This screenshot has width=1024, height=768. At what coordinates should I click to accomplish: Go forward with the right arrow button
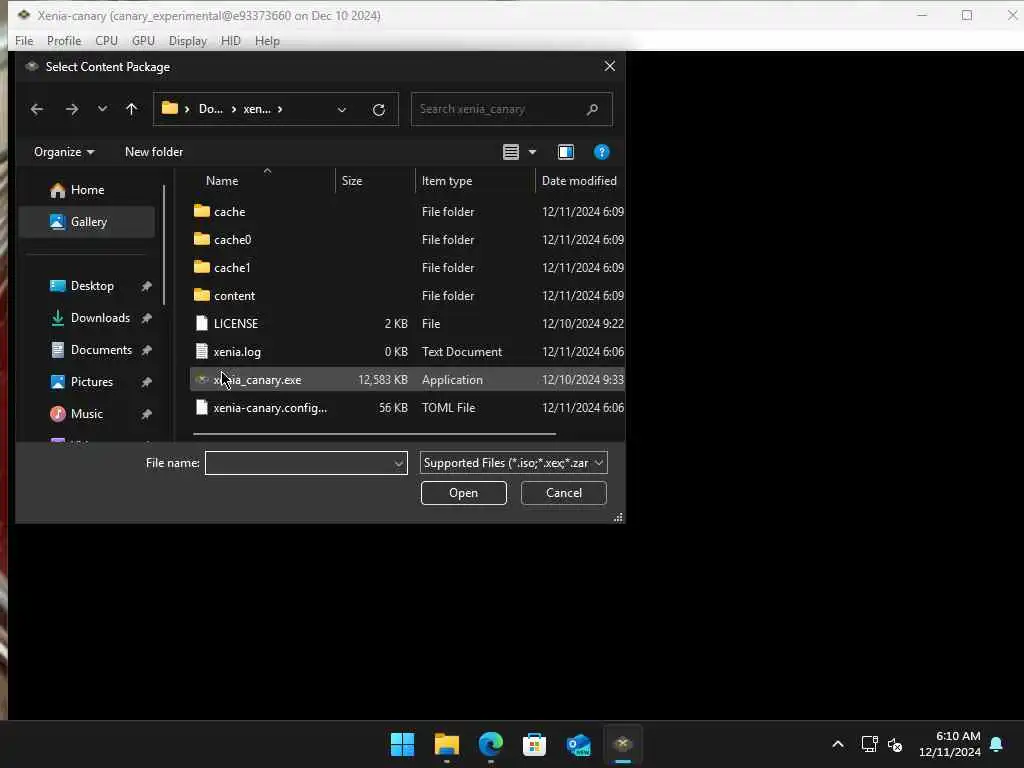click(x=72, y=110)
